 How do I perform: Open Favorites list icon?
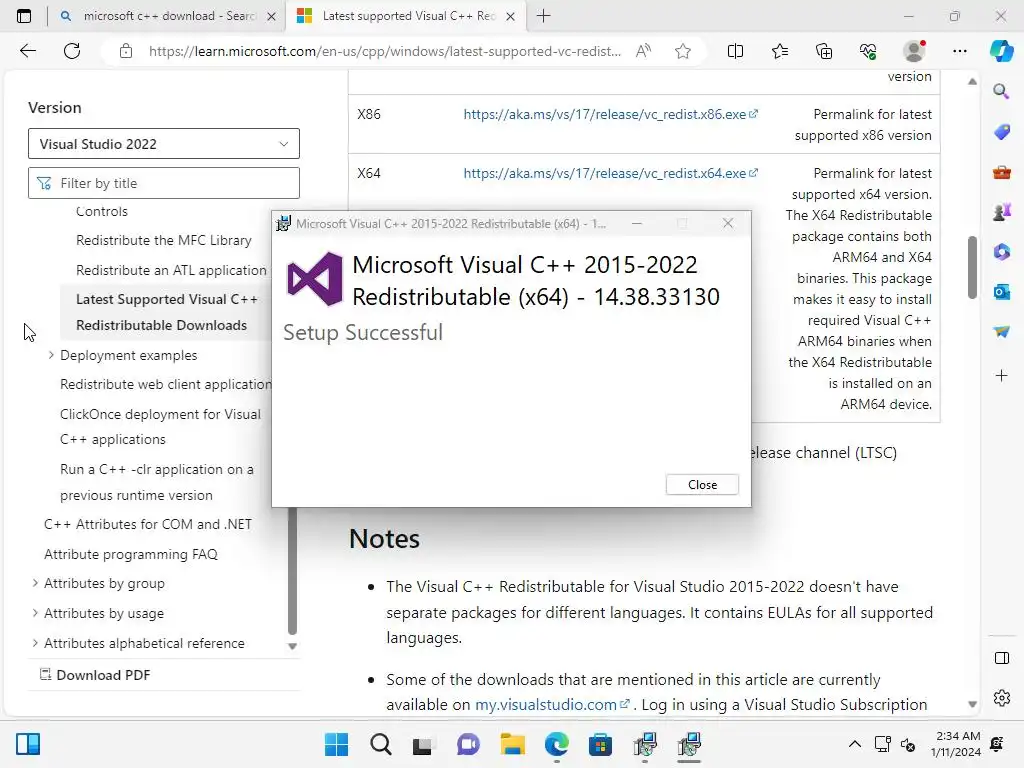[780, 51]
